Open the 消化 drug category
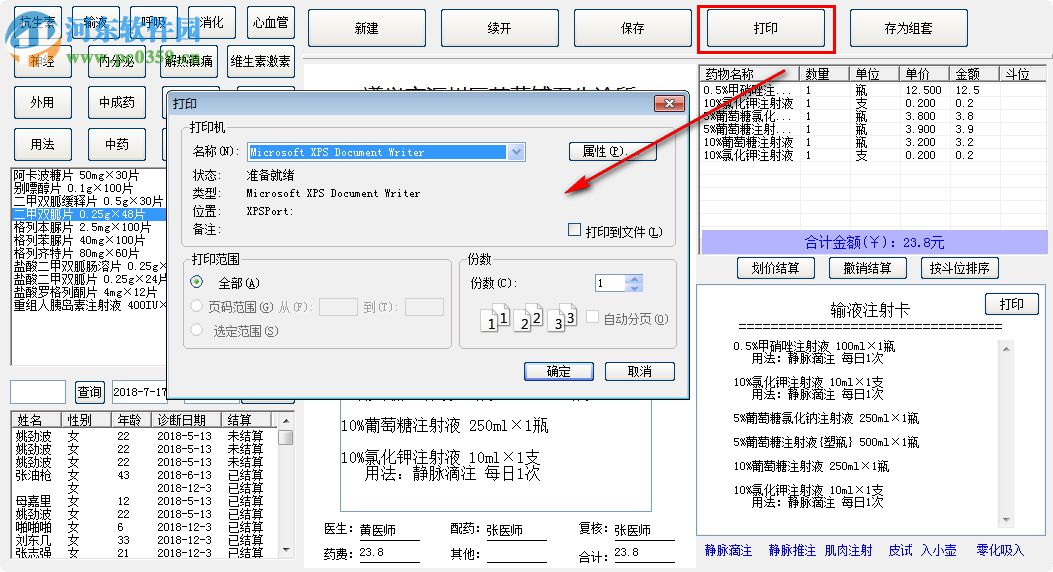 tap(212, 22)
